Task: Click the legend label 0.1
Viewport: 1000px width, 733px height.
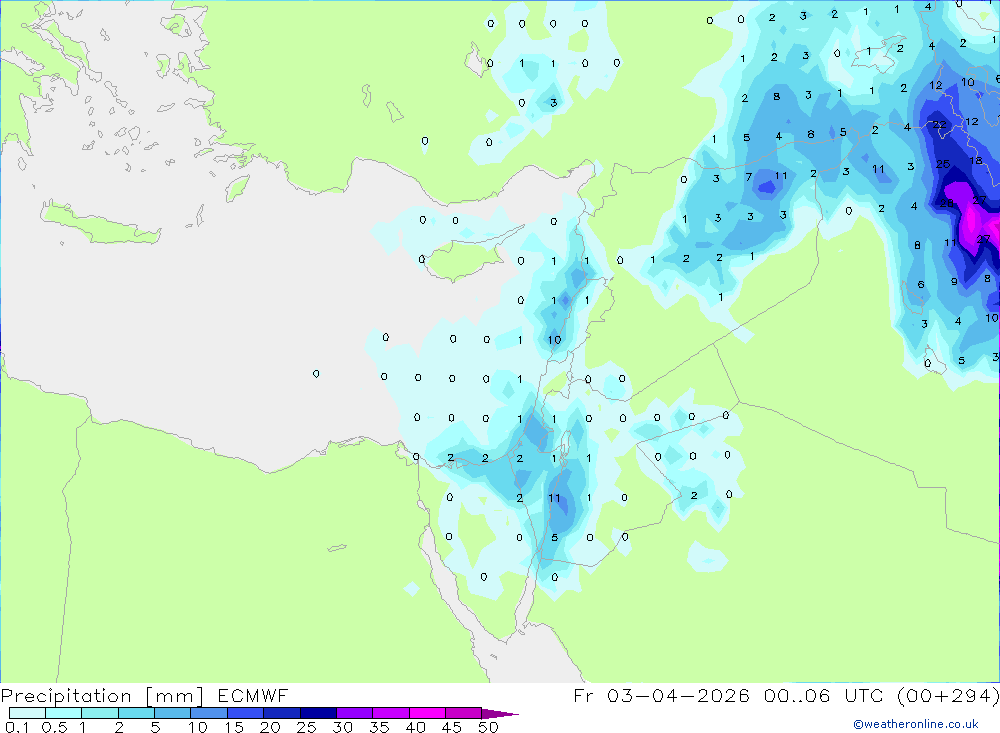Action: [x=17, y=727]
